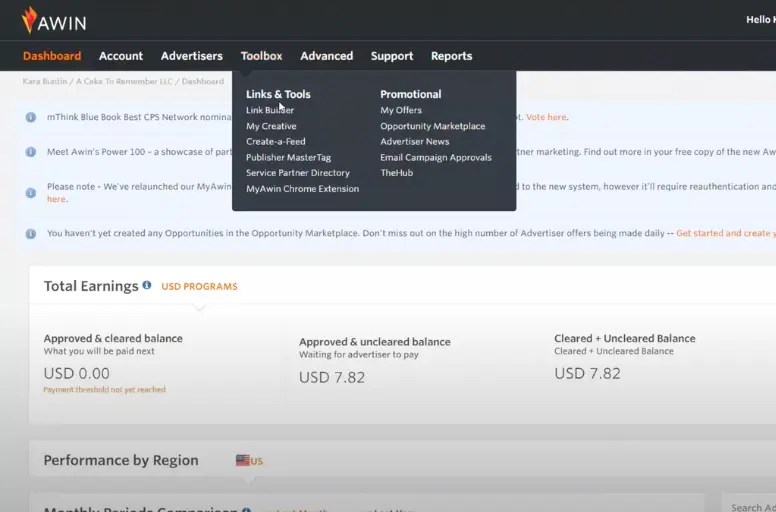Click info icon next to Total Earnings
Screen dimensions: 776x512
(x=147, y=285)
